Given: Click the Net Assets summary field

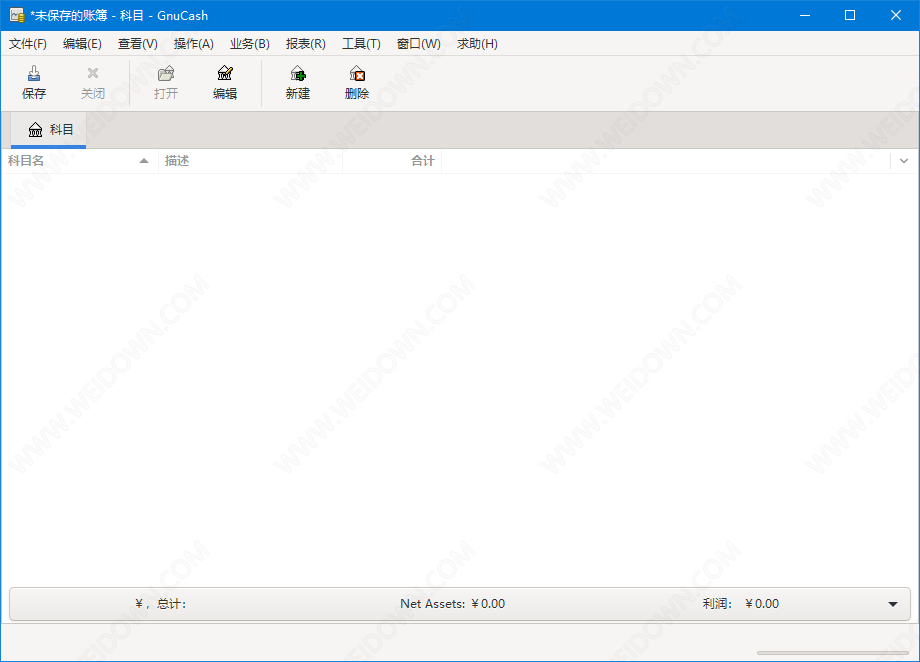Looking at the screenshot, I should pyautogui.click(x=452, y=604).
